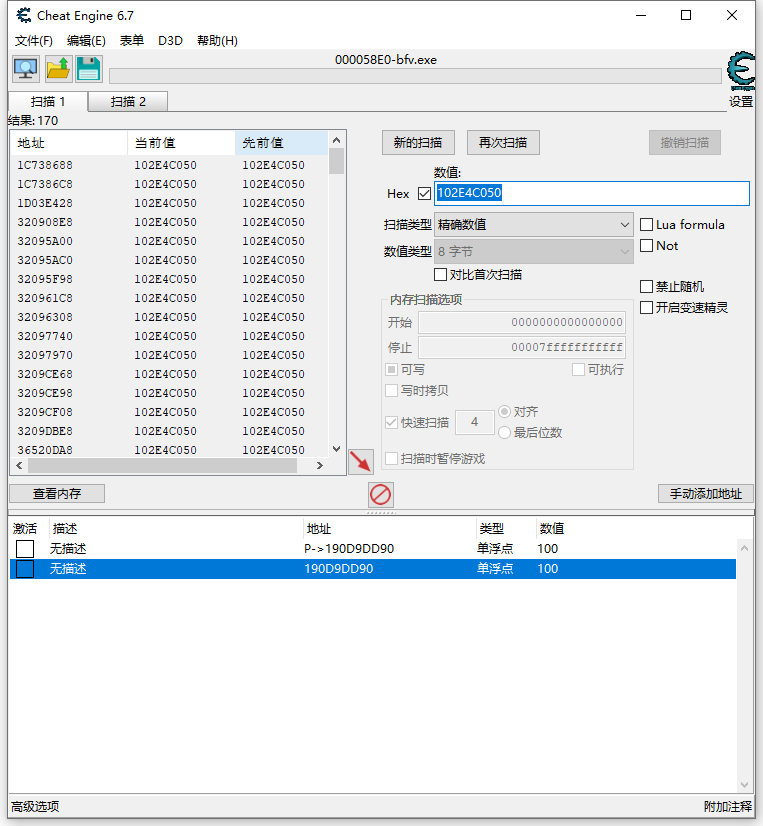Viewport: 763px width, 826px height.
Task: Select result address 1C738688
Action: 45,165
